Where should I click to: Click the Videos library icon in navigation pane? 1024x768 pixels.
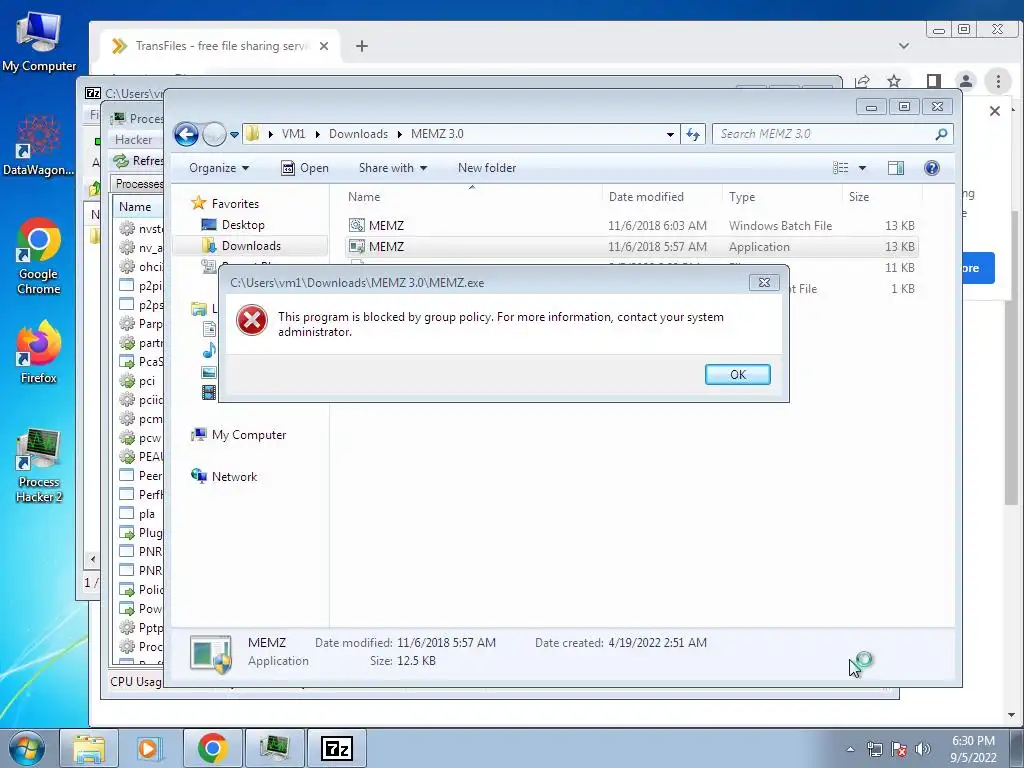[209, 392]
